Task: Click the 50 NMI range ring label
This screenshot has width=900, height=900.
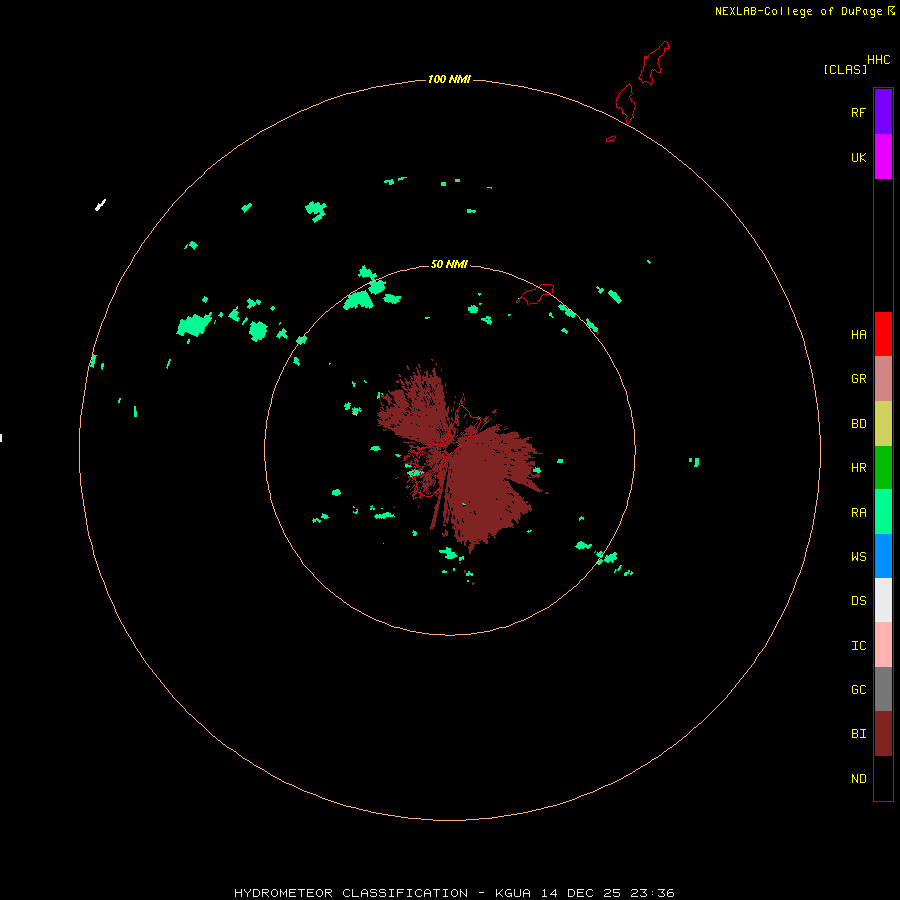Action: [x=449, y=264]
